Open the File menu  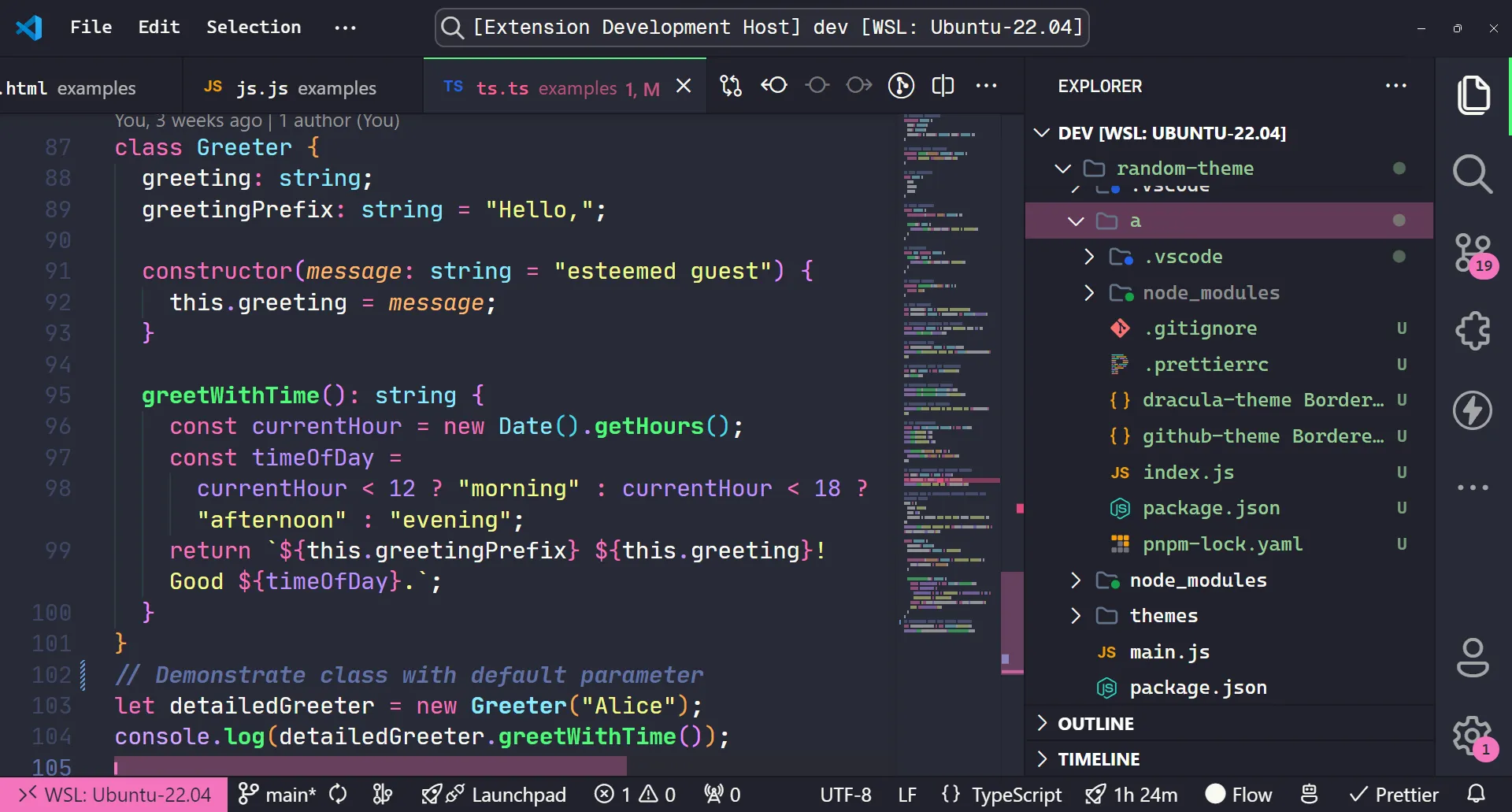[91, 28]
